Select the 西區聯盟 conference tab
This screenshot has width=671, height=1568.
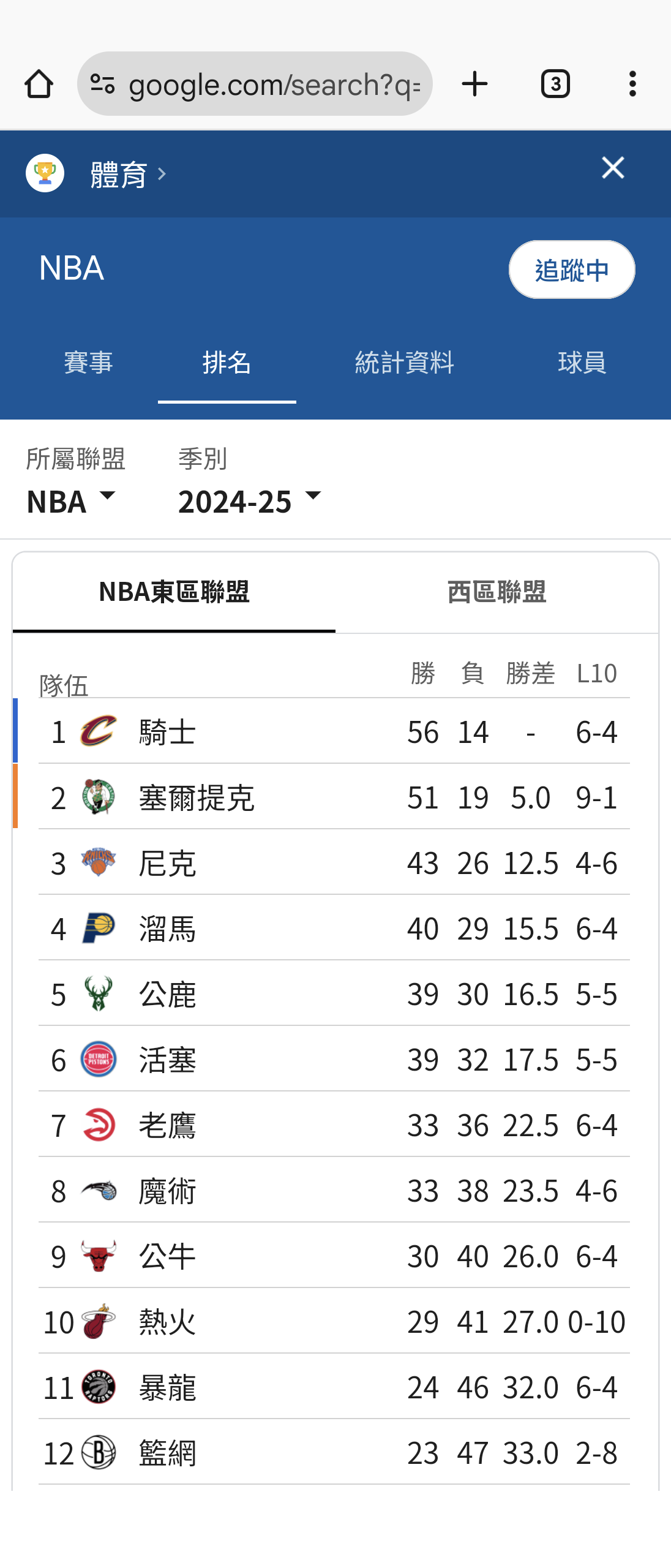click(x=497, y=592)
